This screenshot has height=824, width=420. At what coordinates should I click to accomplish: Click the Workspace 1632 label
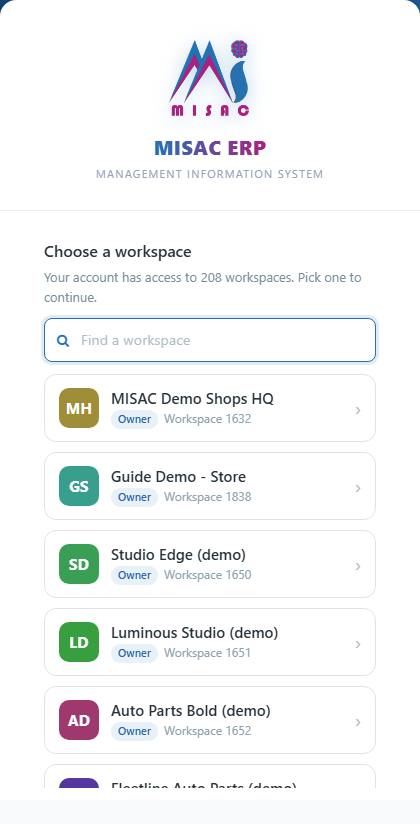click(x=208, y=419)
